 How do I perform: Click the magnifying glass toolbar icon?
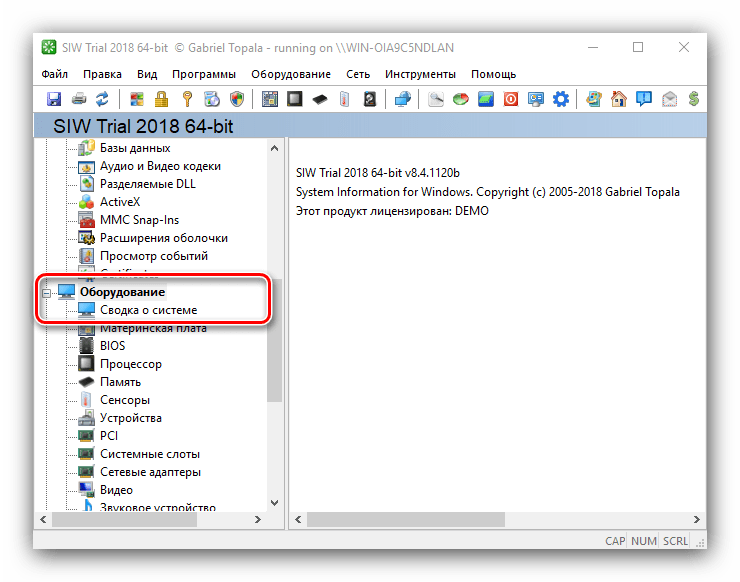point(436,99)
